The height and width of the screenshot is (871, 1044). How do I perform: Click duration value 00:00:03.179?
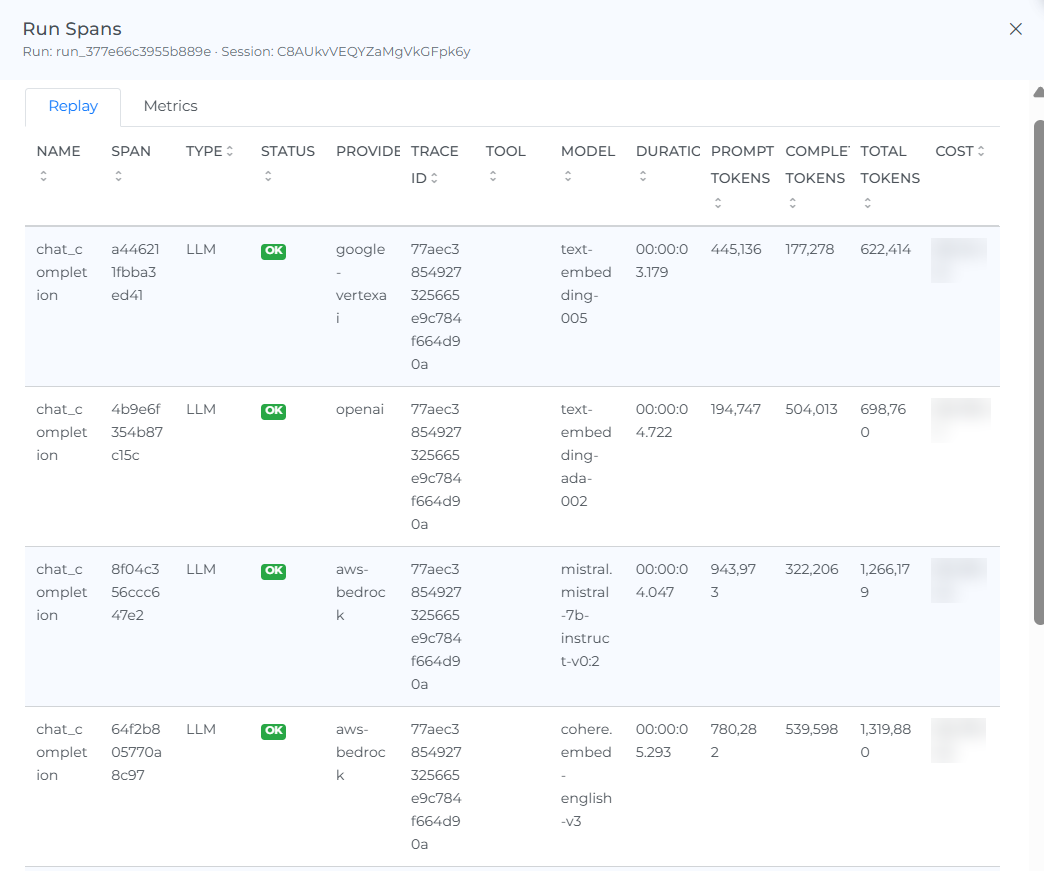pyautogui.click(x=662, y=260)
